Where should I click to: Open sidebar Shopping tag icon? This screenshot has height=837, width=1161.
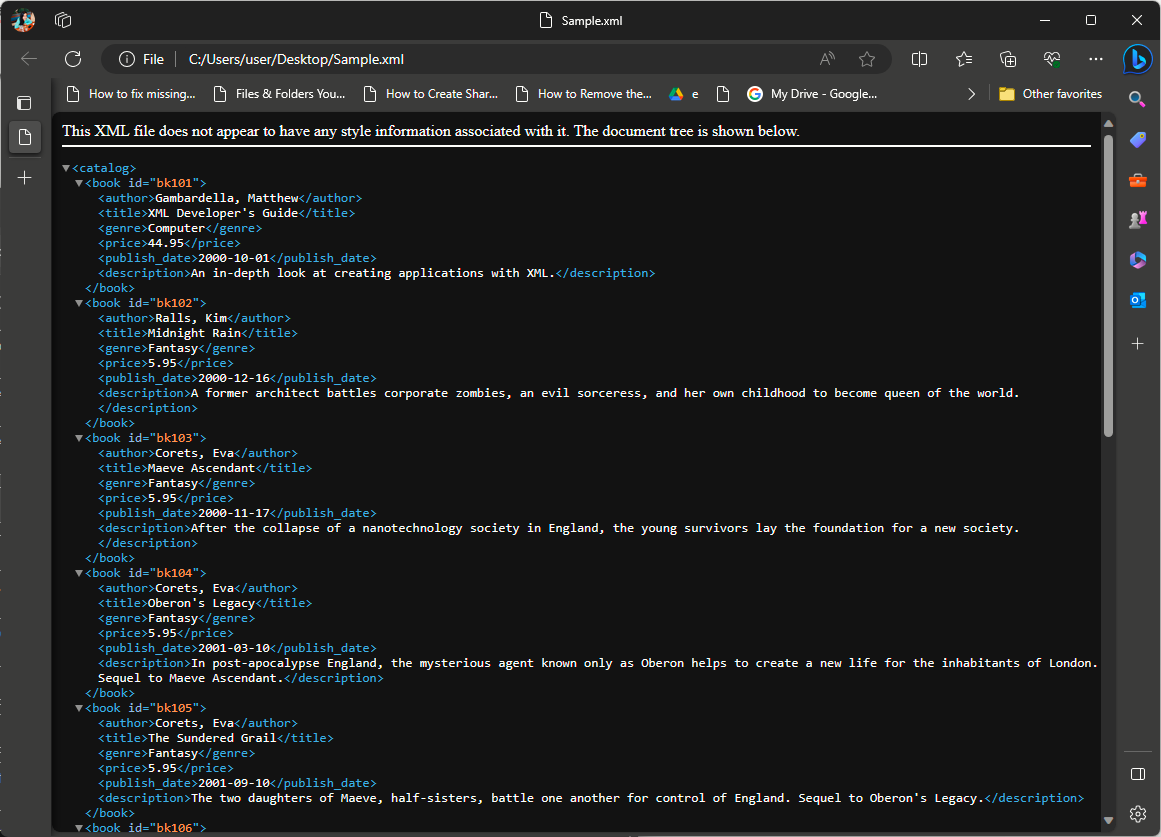(1137, 140)
